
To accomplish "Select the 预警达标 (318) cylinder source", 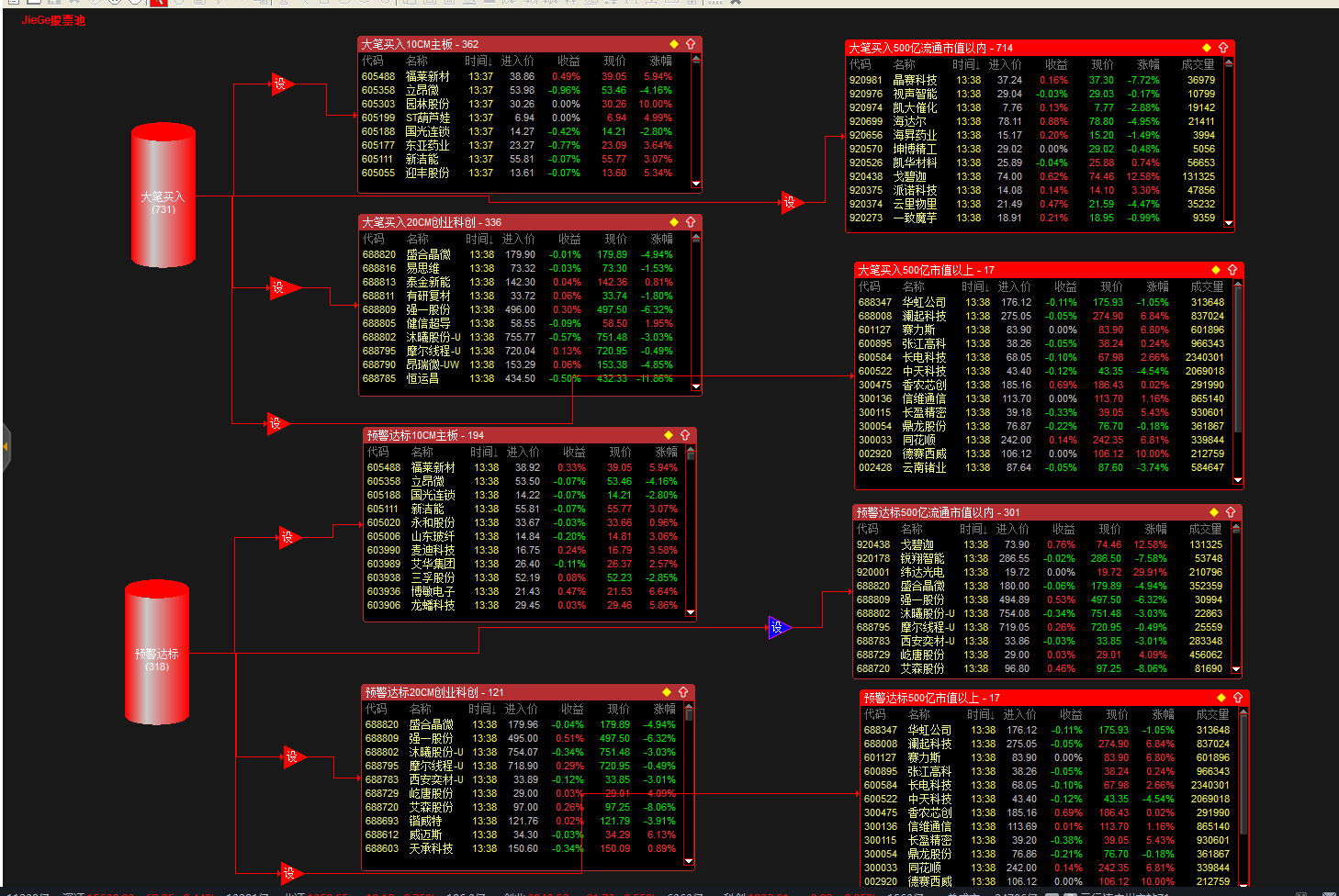I will pos(157,653).
